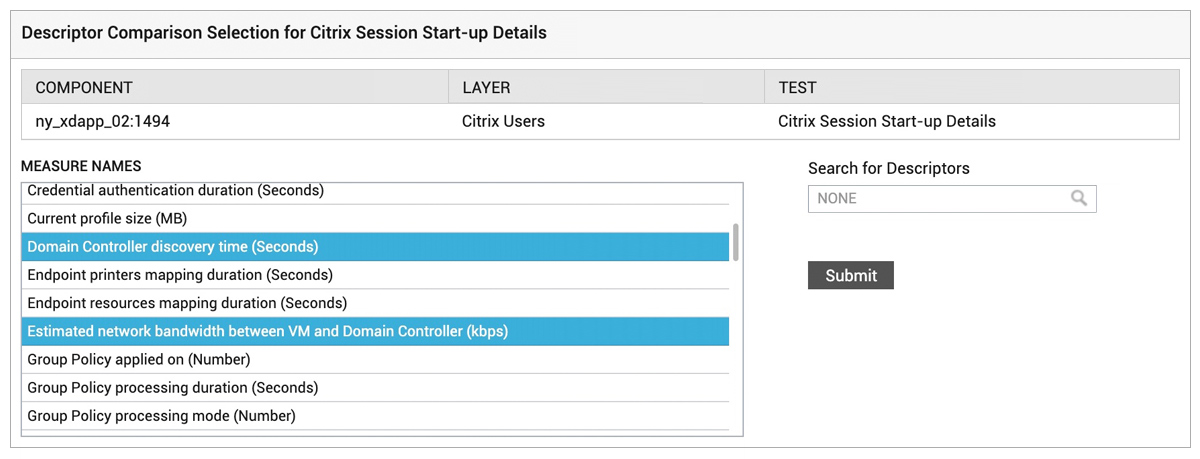Select Current profile size (MB) measure
The width and height of the screenshot is (1200, 459).
[375, 218]
